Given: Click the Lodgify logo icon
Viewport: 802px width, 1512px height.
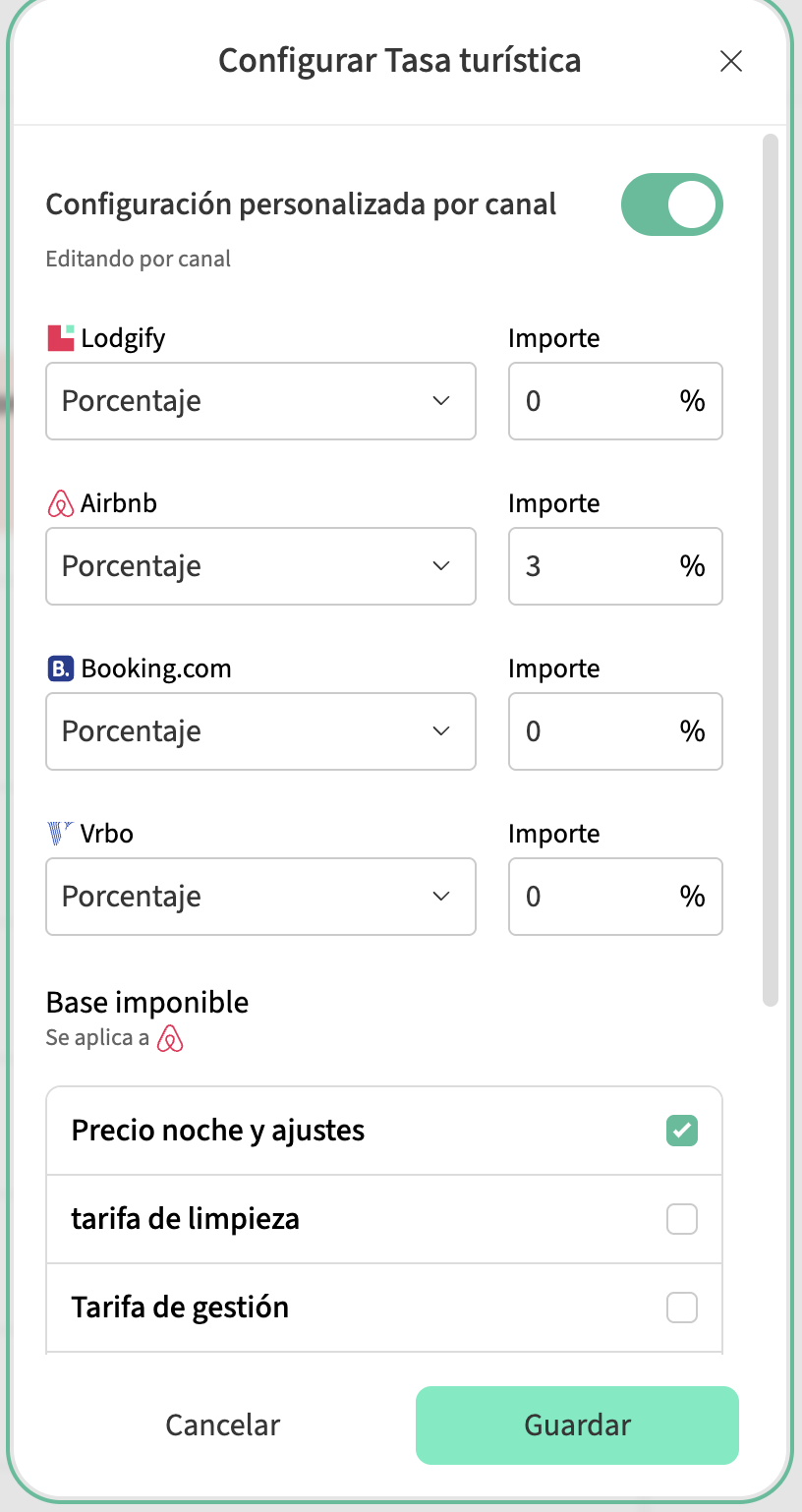Looking at the screenshot, I should (x=61, y=338).
